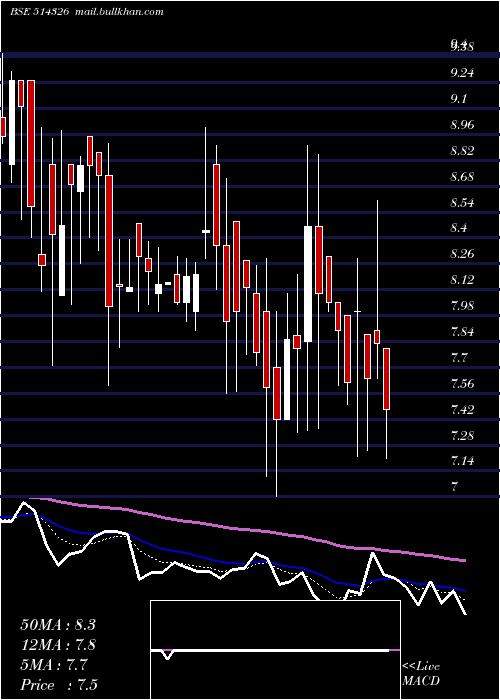
Task: Select the 9.1 price axis label
Action: (x=459, y=99)
